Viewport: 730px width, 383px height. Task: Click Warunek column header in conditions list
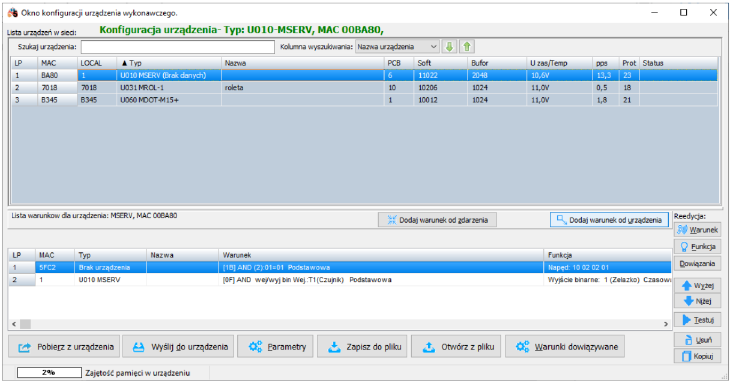tap(381, 255)
